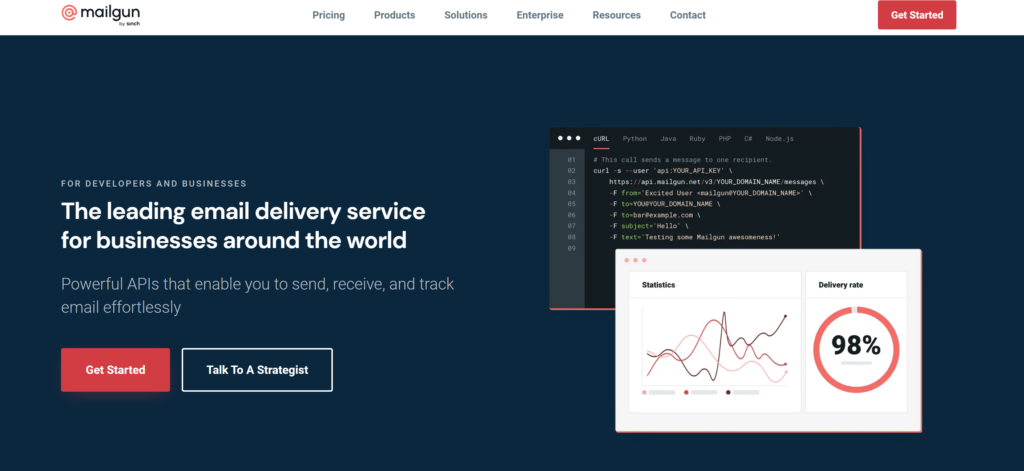The height and width of the screenshot is (471, 1024).
Task: Switch to the Python code tab
Action: coord(634,139)
